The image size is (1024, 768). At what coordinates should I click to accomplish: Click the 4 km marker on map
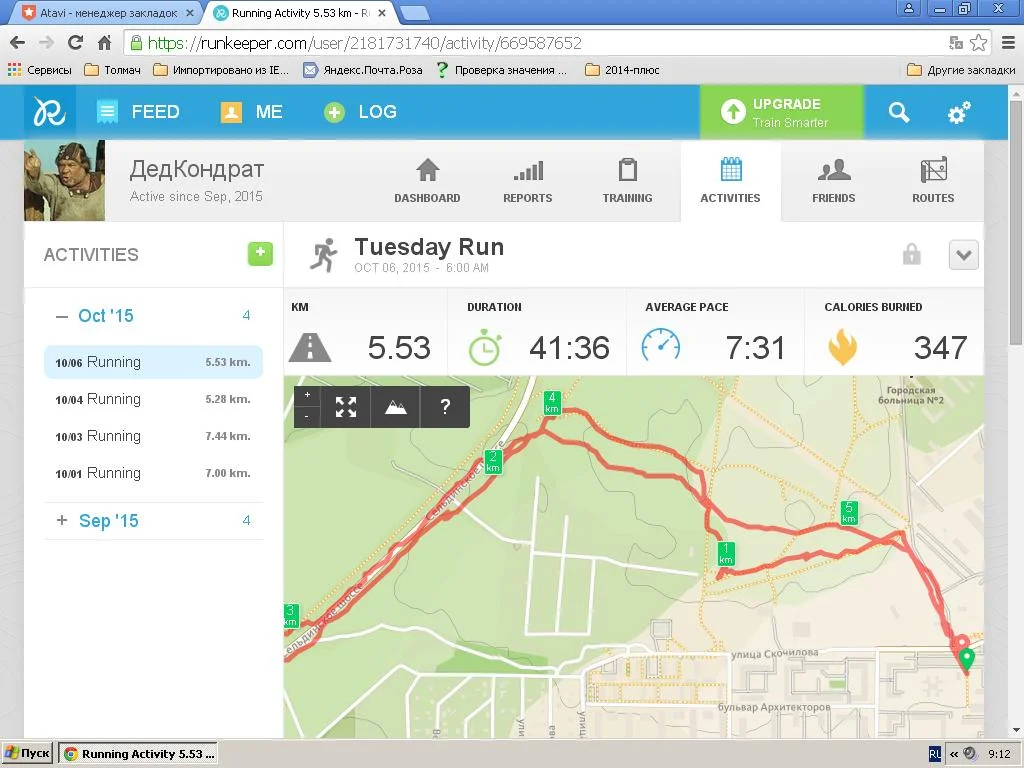(552, 403)
